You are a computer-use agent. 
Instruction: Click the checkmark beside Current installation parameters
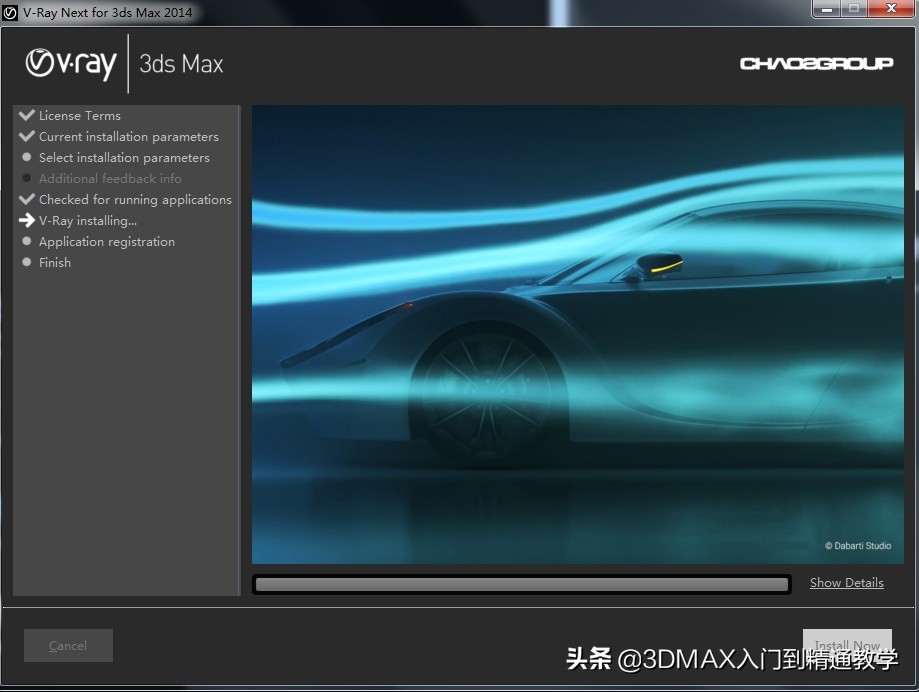pyautogui.click(x=25, y=136)
